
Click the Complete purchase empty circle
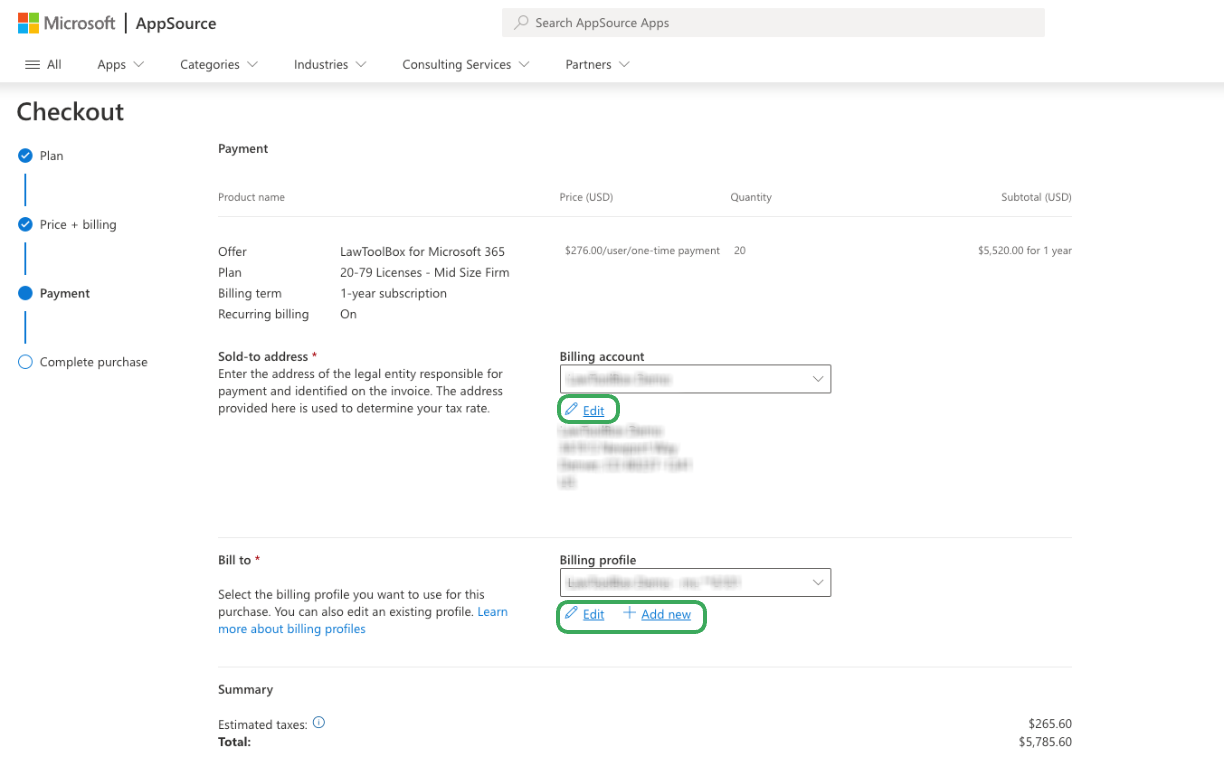(26, 362)
